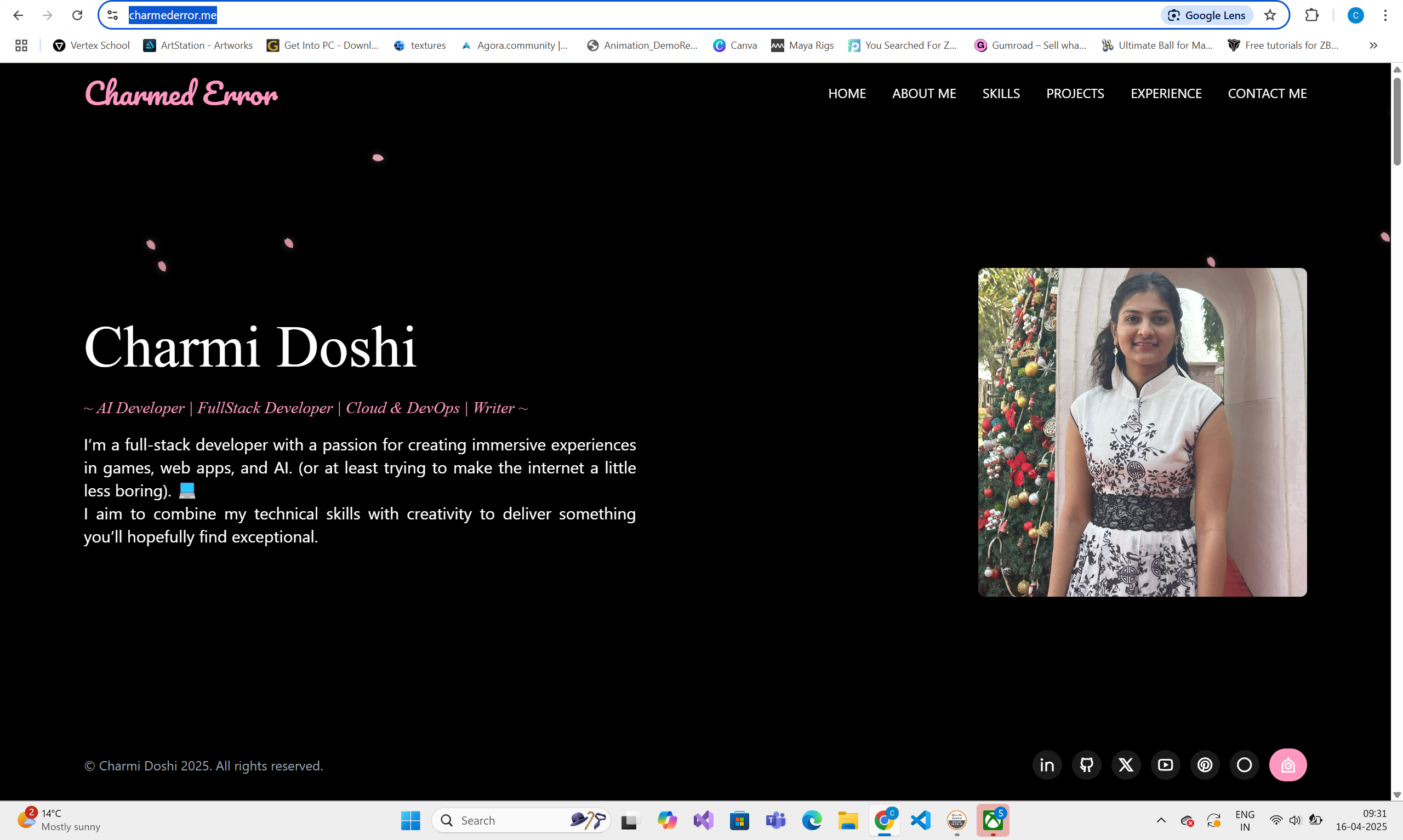Screen dimensions: 1403x840
Task: Click the Pinterest footer icon
Action: [x=1205, y=765]
